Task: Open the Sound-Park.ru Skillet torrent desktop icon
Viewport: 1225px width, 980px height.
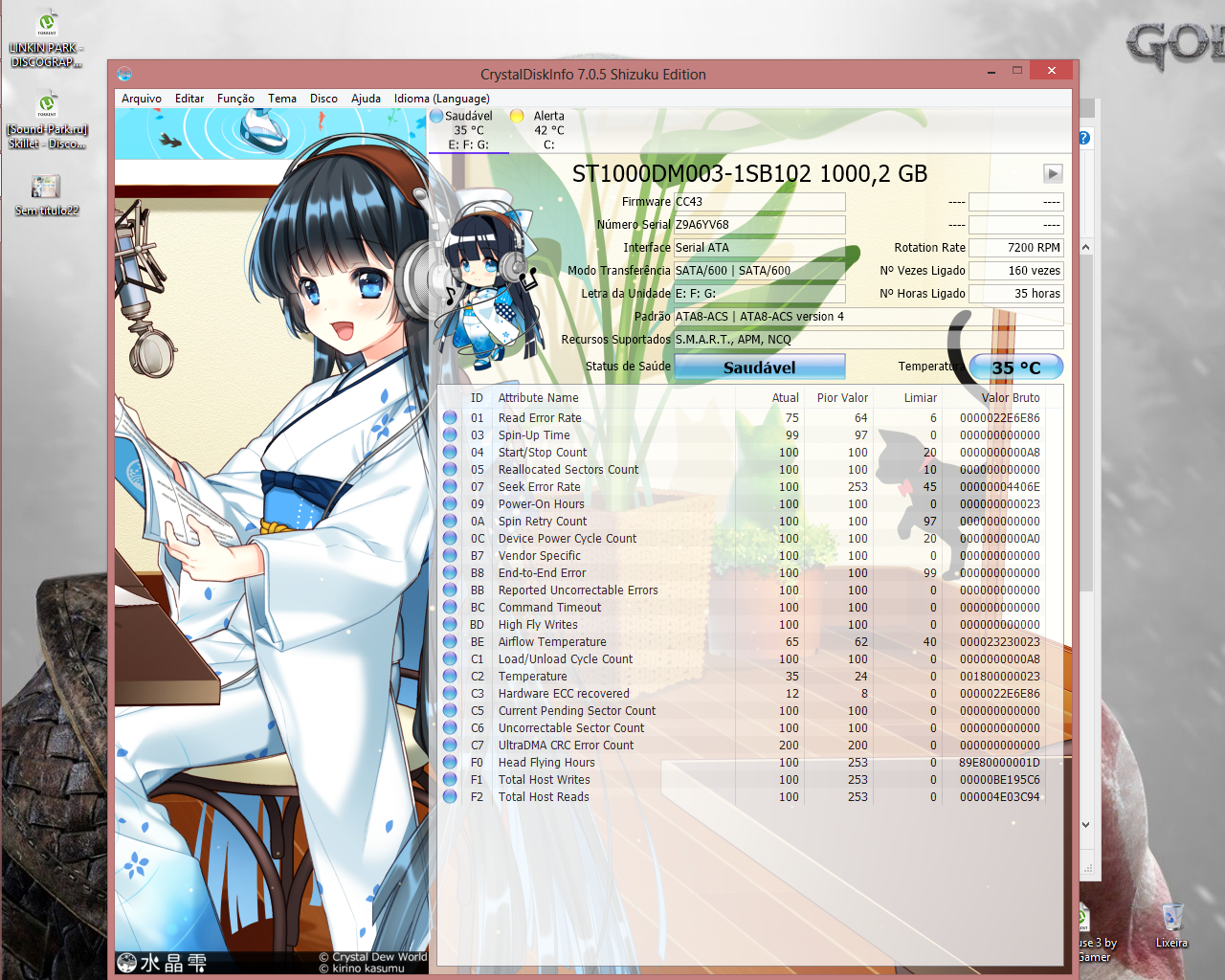Action: [46, 121]
